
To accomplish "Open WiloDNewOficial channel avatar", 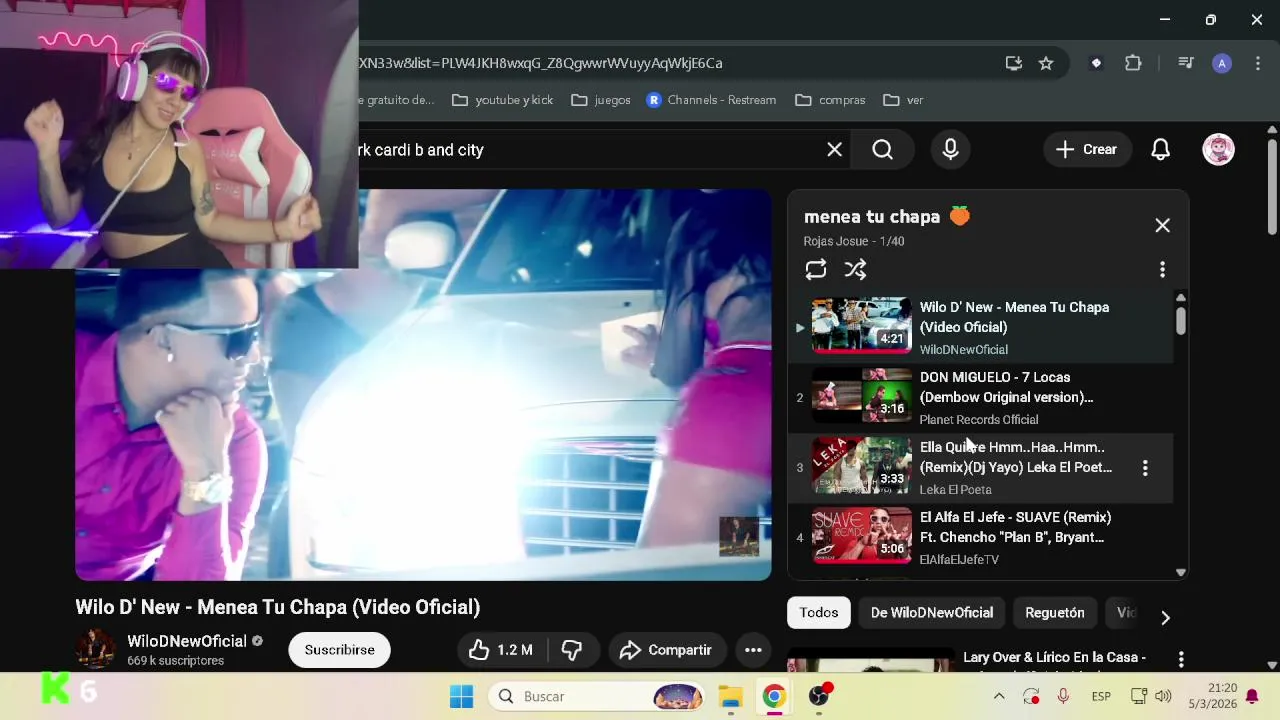I will [x=96, y=649].
